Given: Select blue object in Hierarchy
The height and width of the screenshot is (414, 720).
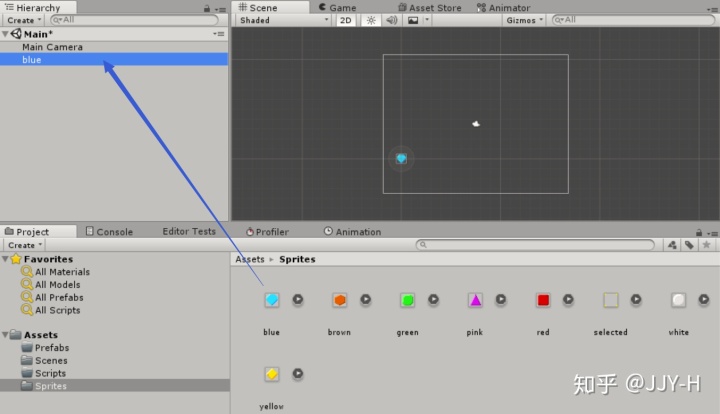Looking at the screenshot, I should pos(114,59).
